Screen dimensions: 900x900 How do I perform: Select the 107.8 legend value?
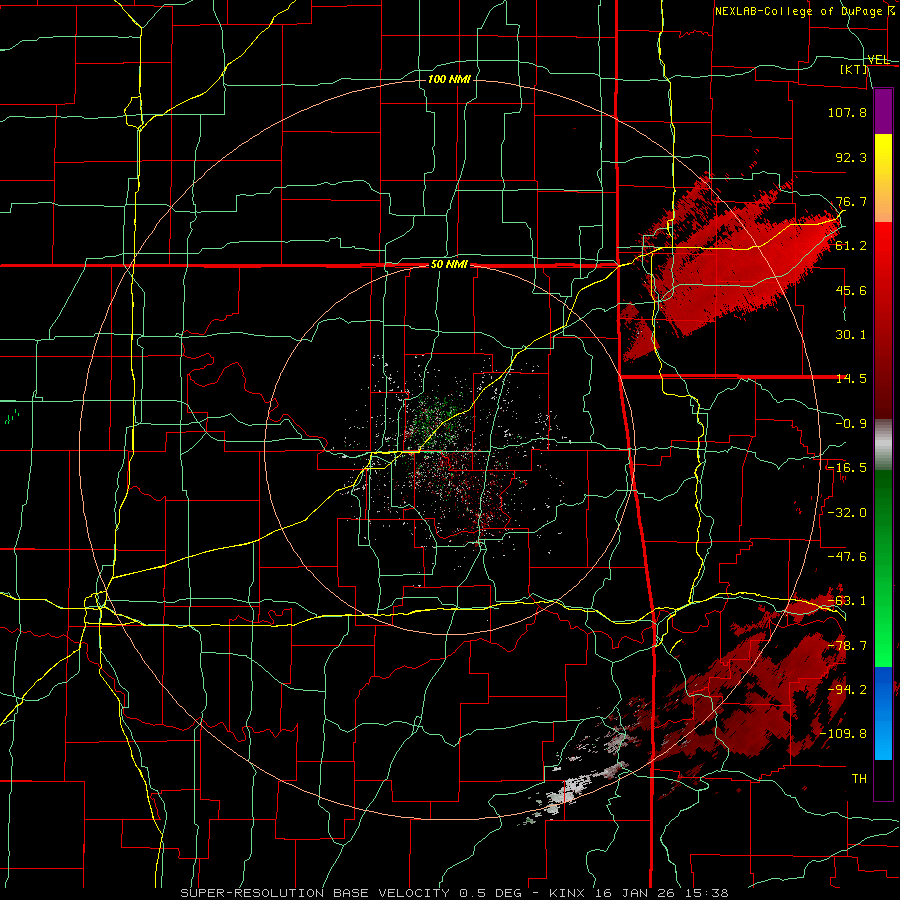tap(847, 112)
